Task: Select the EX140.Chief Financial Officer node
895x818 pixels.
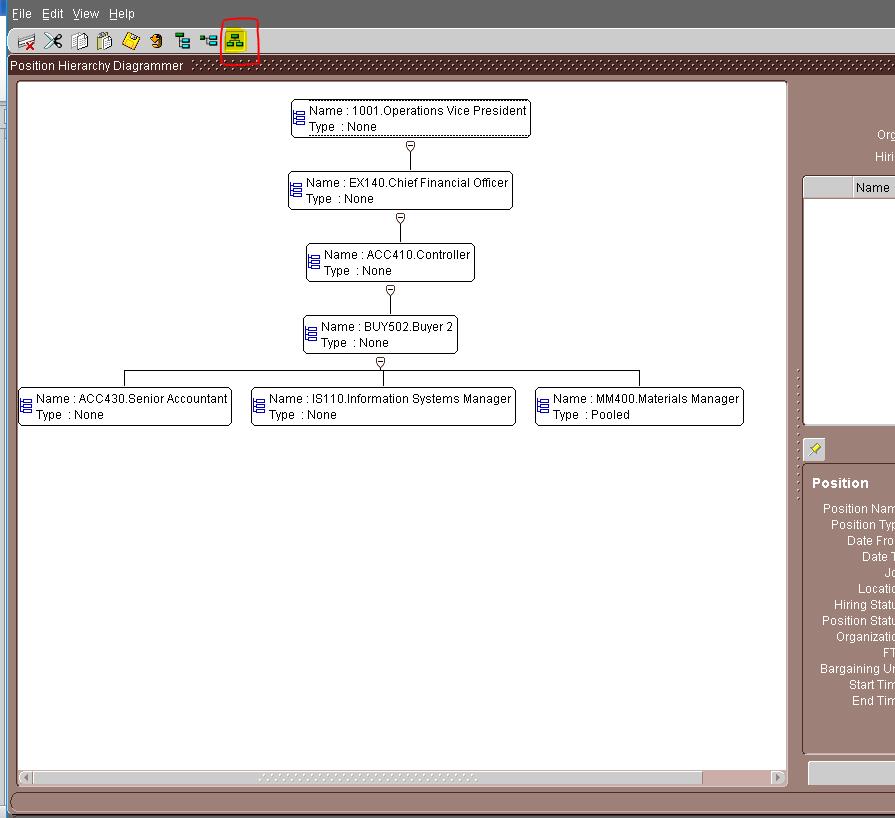Action: pyautogui.click(x=401, y=190)
